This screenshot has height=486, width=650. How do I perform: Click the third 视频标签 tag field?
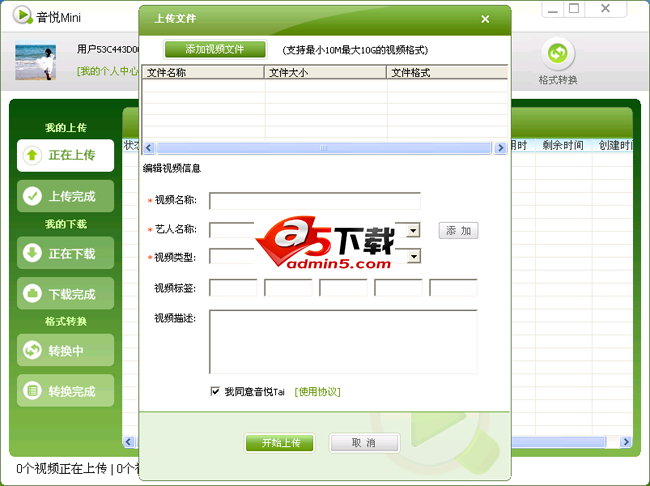tap(343, 287)
